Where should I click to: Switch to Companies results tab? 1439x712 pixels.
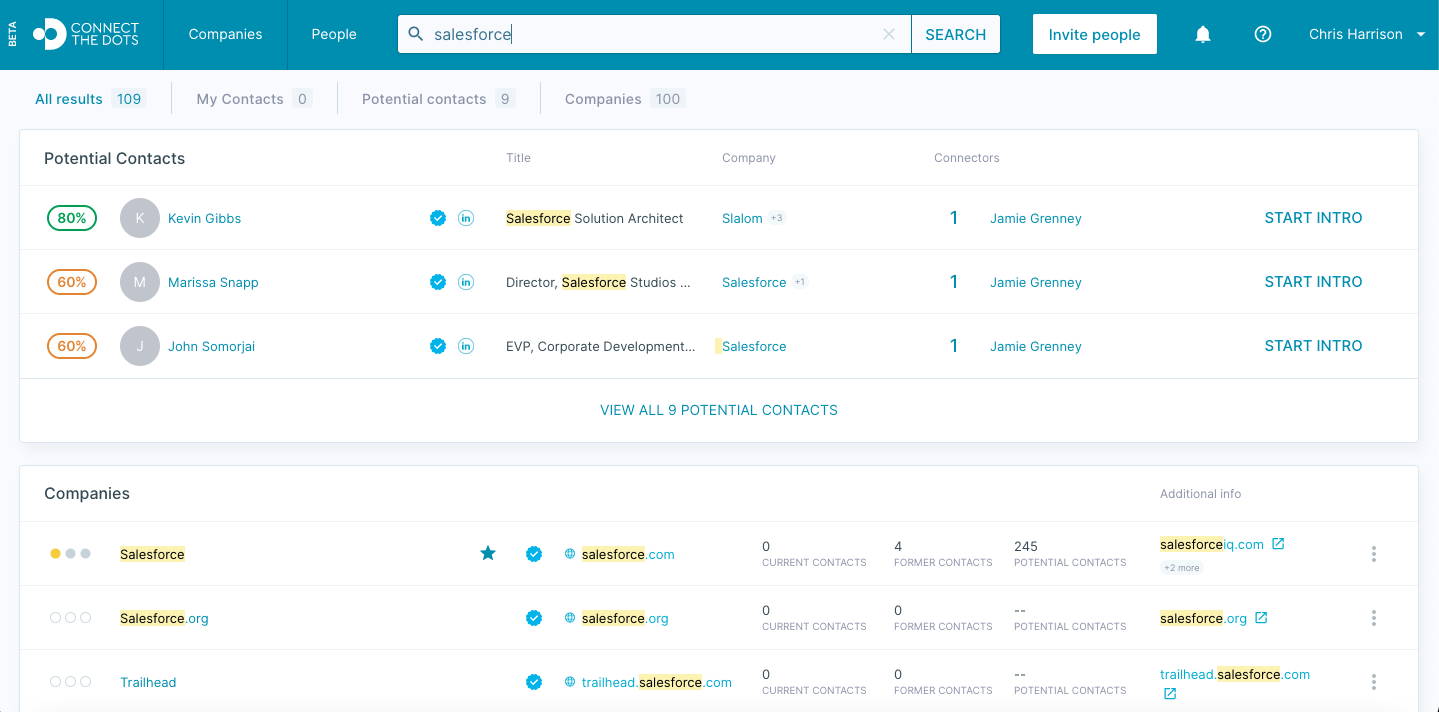[x=624, y=99]
